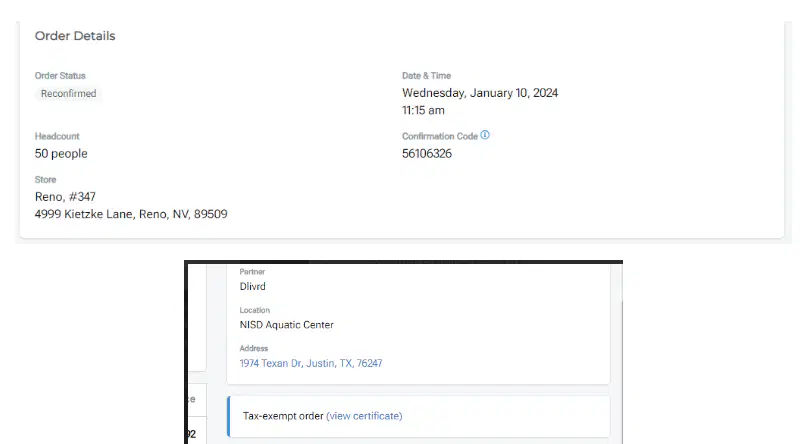Click the Confirmation Code label
Viewport: 809px width, 444px height.
(440, 136)
